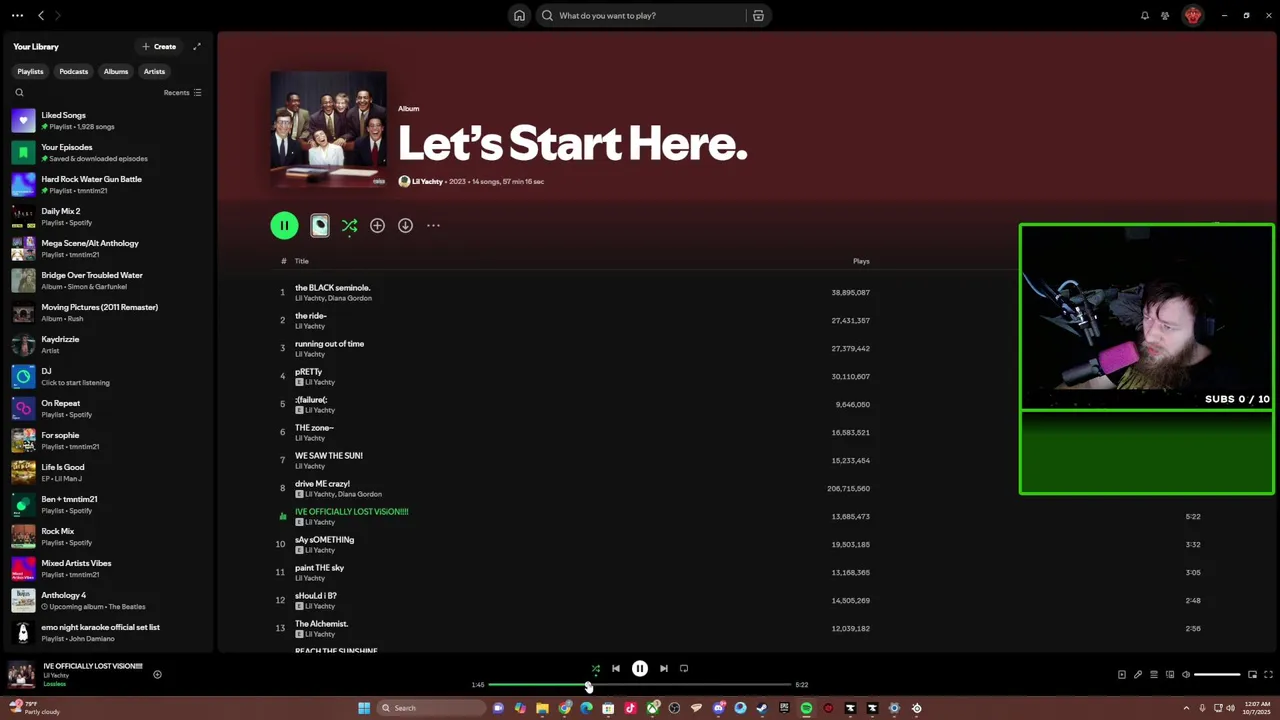Go to Spotify Home

(x=519, y=15)
